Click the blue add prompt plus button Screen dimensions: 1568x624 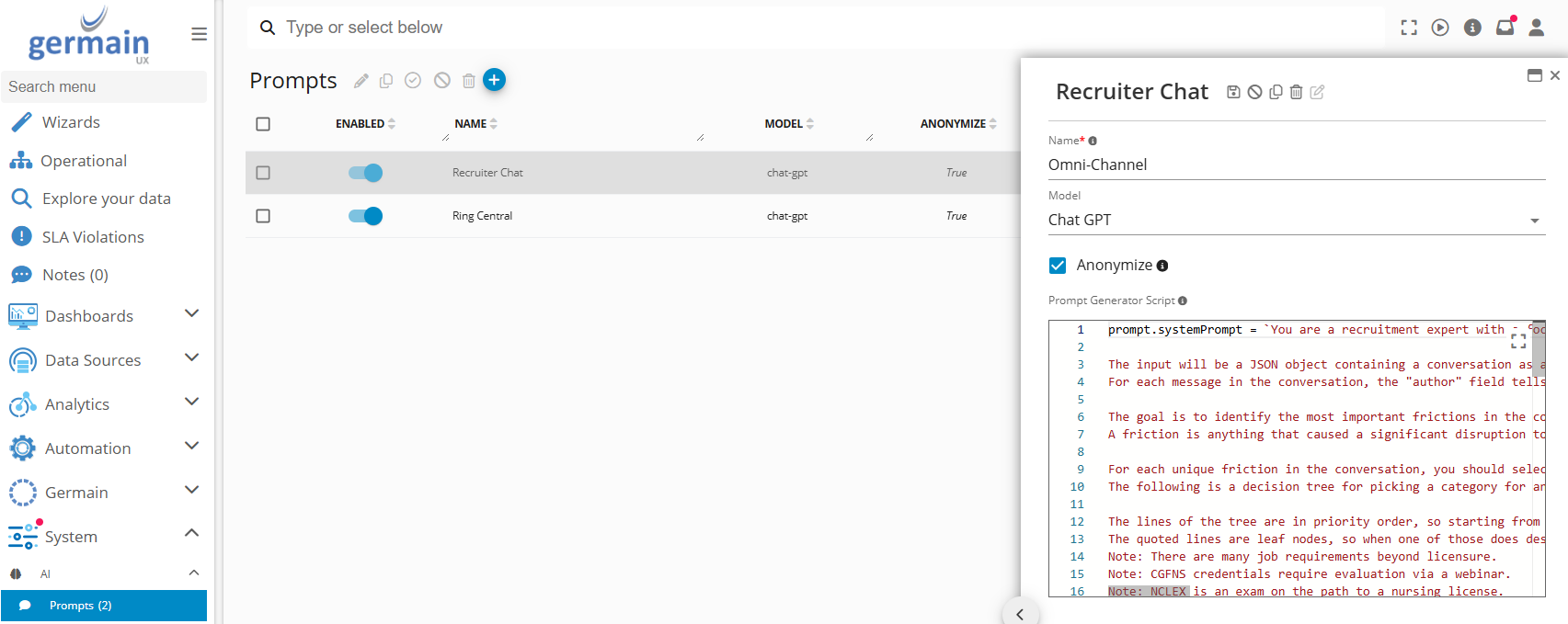[494, 80]
